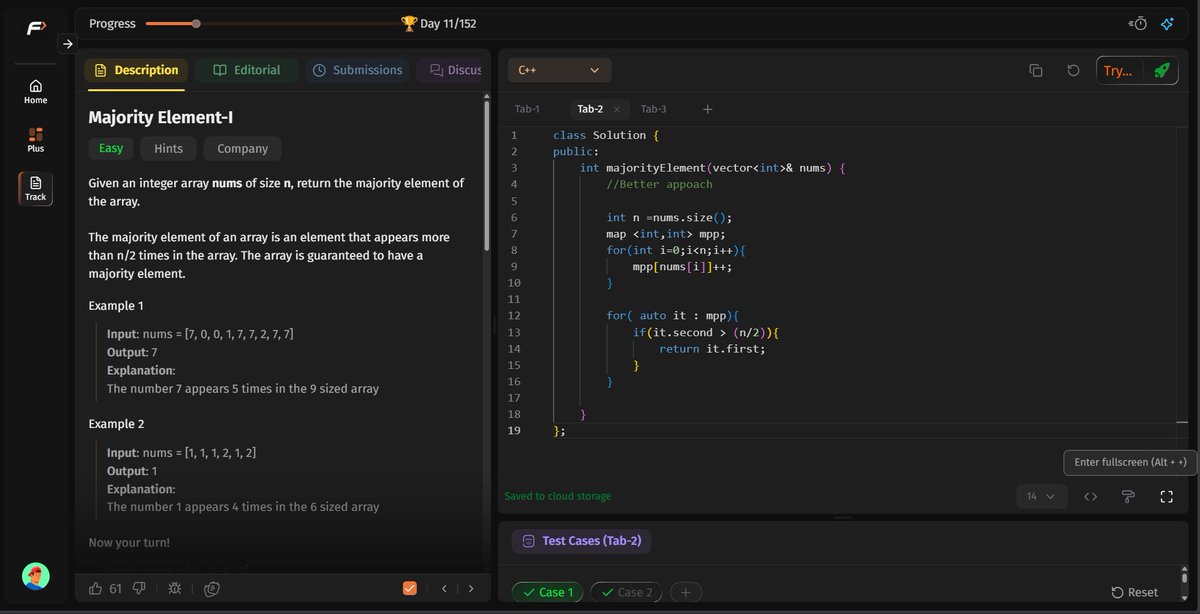Click the Try button to run code
Image resolution: width=1200 pixels, height=614 pixels.
[1117, 70]
